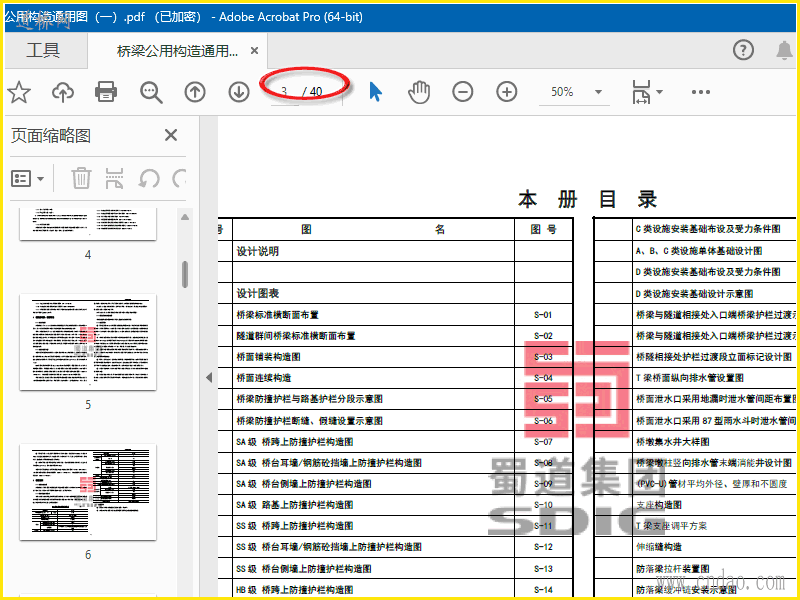Click the 页面缩略图 panel title
Viewport: 800px width, 600px height.
[51, 136]
